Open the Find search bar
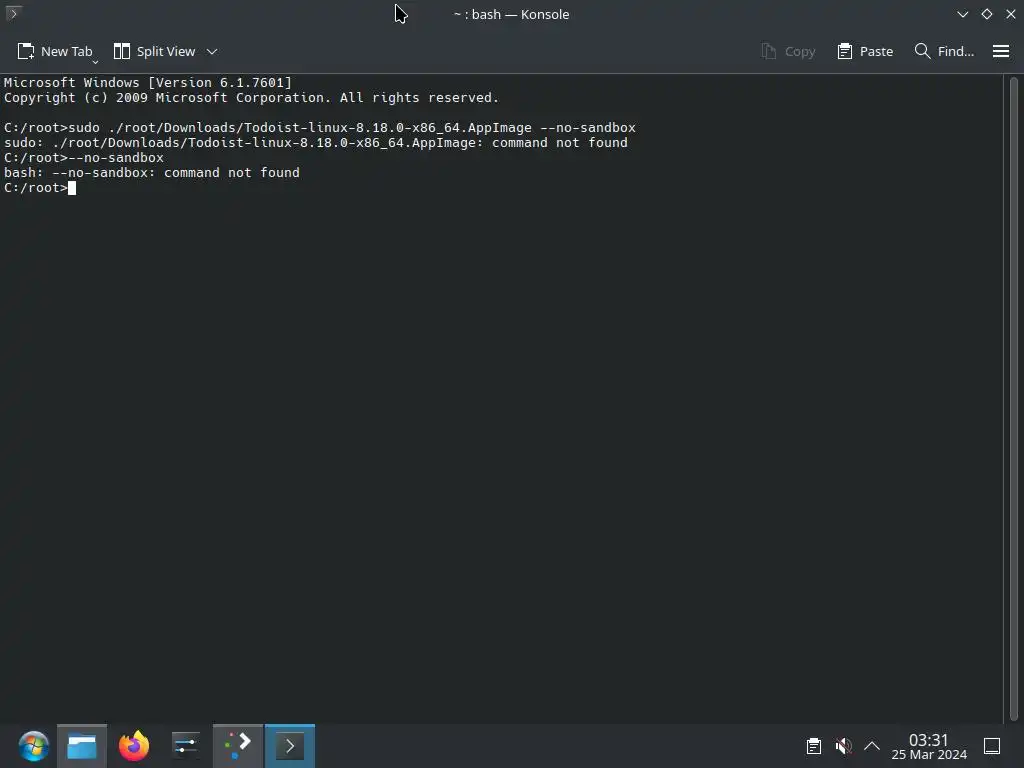The width and height of the screenshot is (1024, 768). (944, 52)
